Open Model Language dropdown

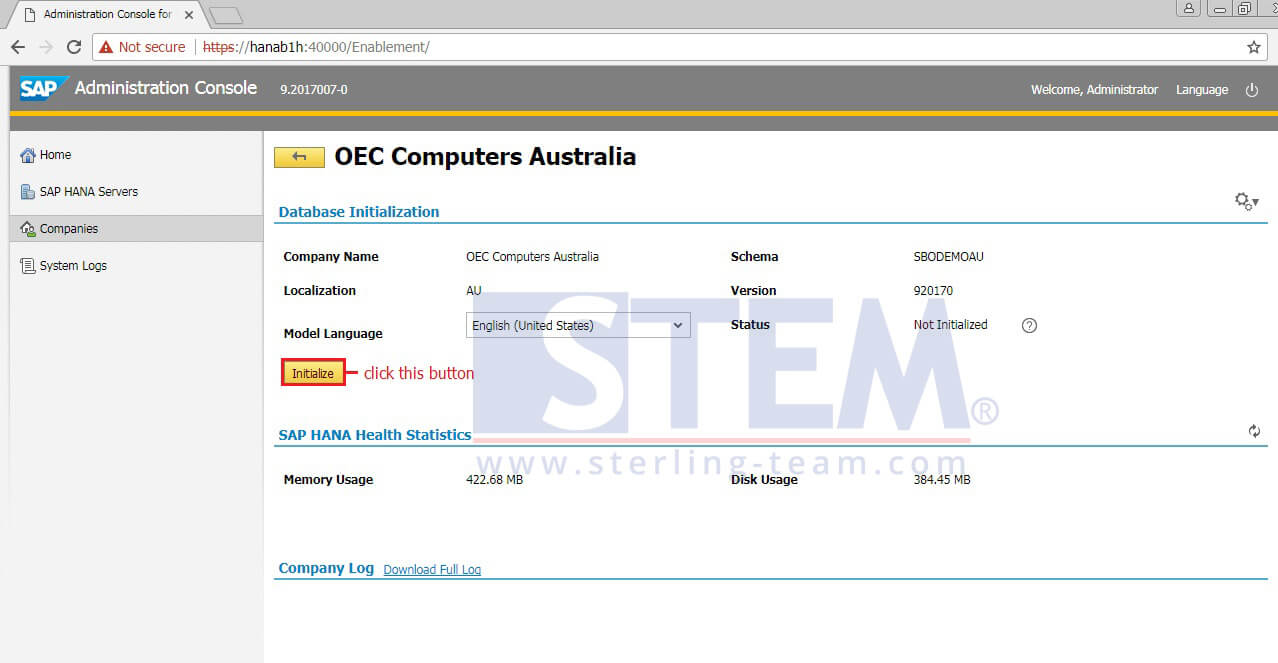coord(578,325)
